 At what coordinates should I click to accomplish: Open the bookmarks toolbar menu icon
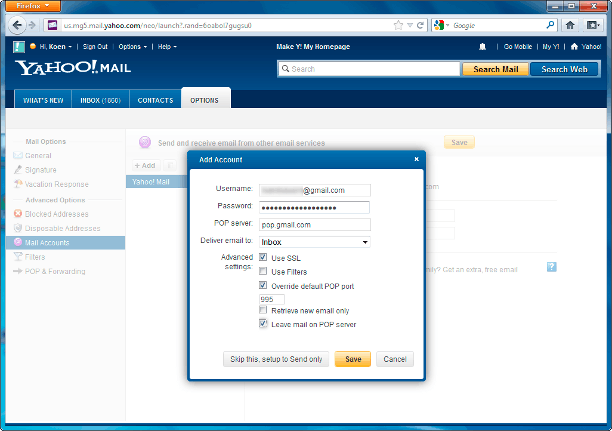593,25
